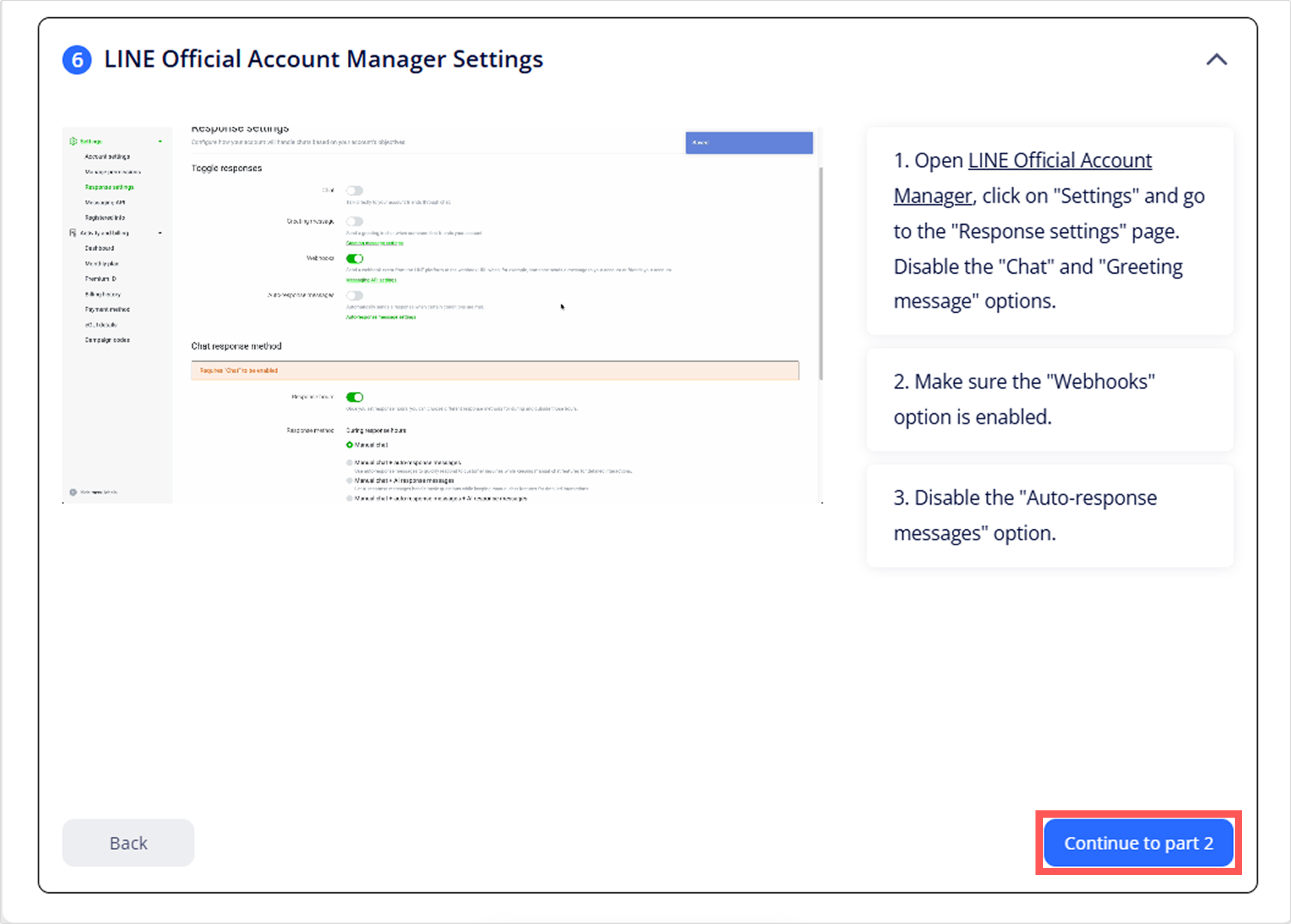1291x924 pixels.
Task: Click the "Disable the Chat and Greeting message" instruction text
Action: pyautogui.click(x=1038, y=284)
